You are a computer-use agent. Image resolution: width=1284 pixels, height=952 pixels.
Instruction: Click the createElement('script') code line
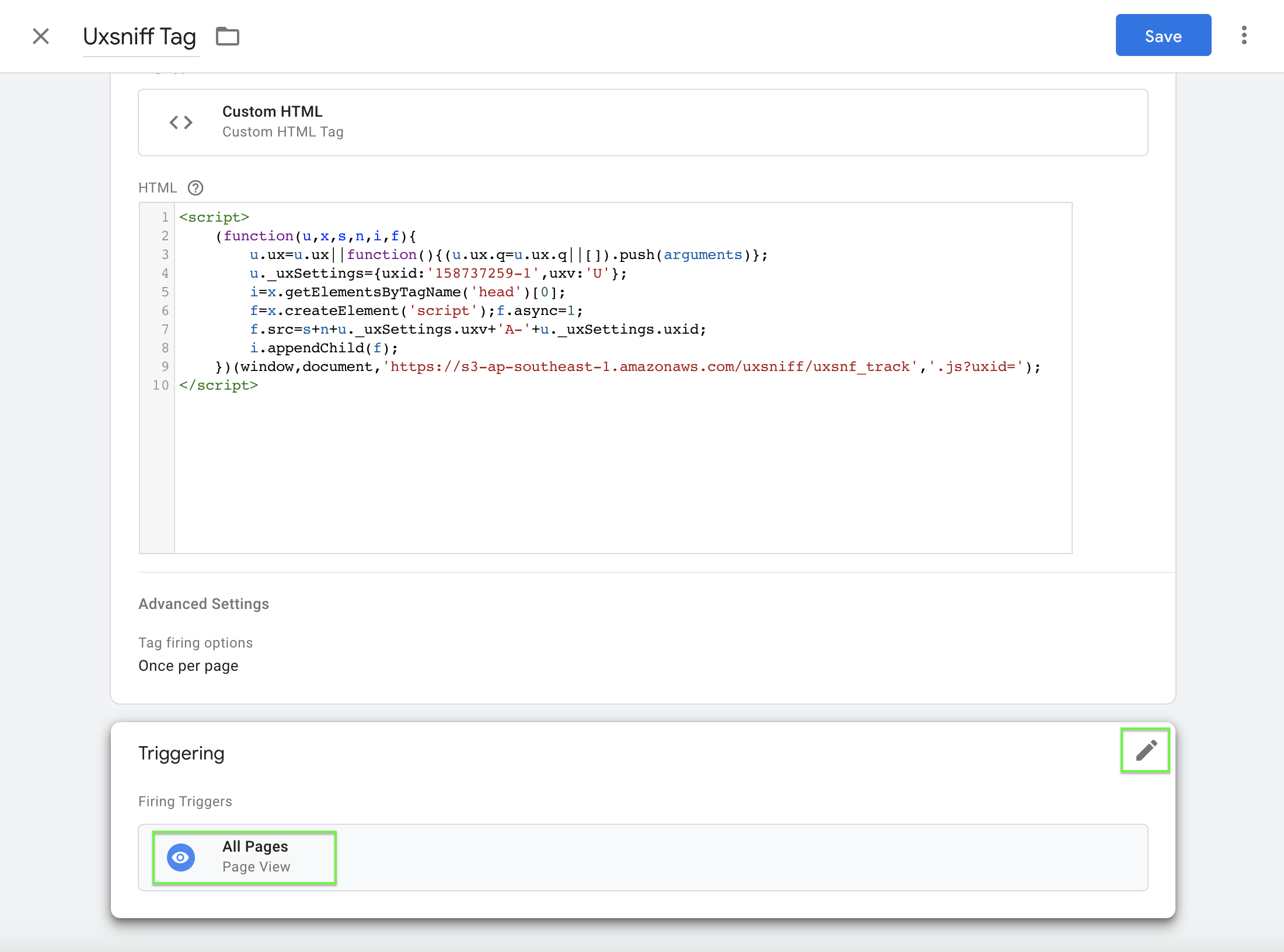416,311
